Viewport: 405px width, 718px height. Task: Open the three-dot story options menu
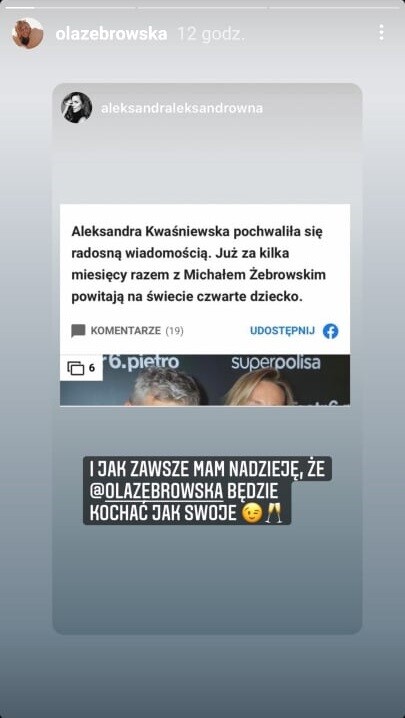pyautogui.click(x=381, y=33)
